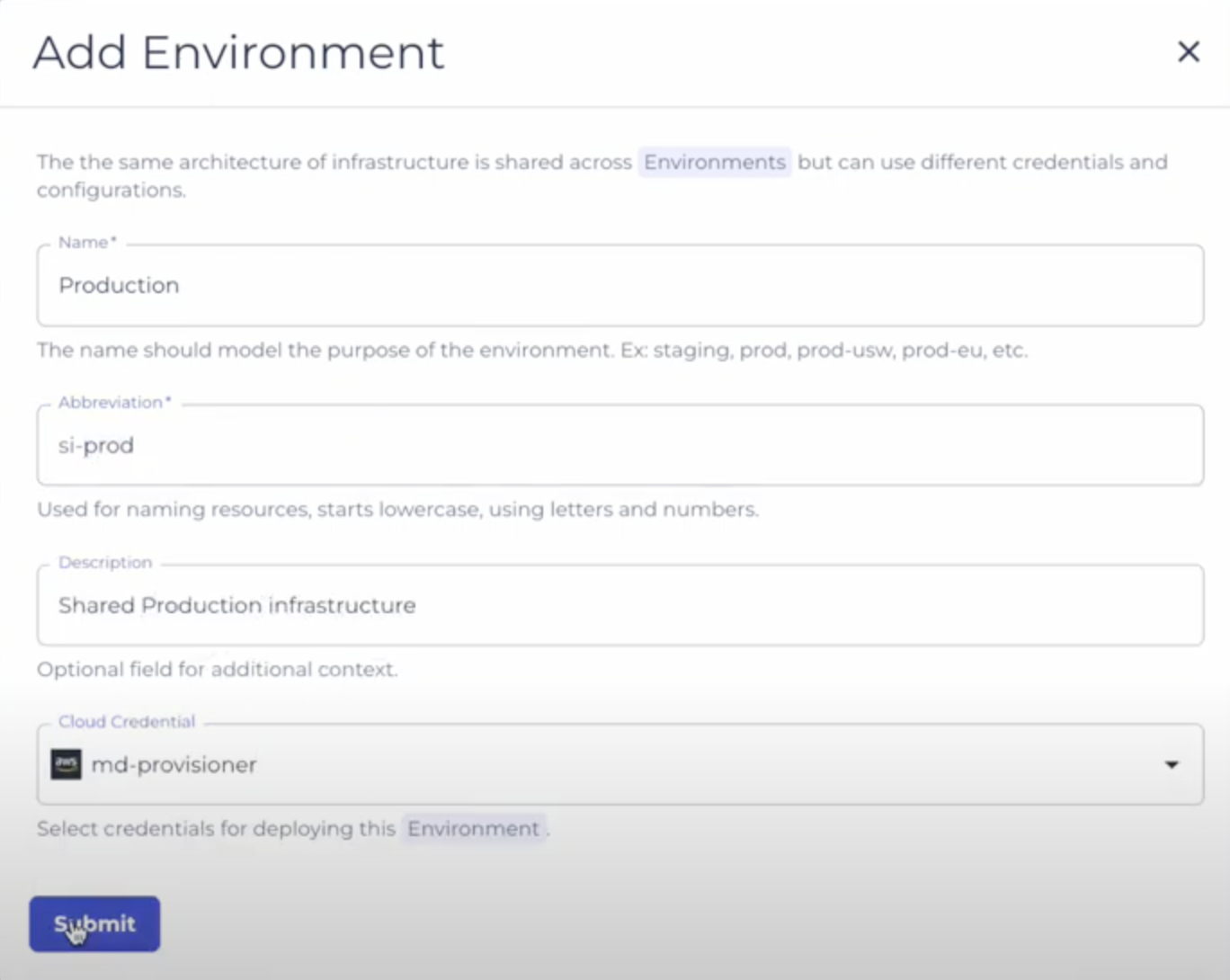Click the Description field label
The width and height of the screenshot is (1230, 980).
tap(104, 562)
